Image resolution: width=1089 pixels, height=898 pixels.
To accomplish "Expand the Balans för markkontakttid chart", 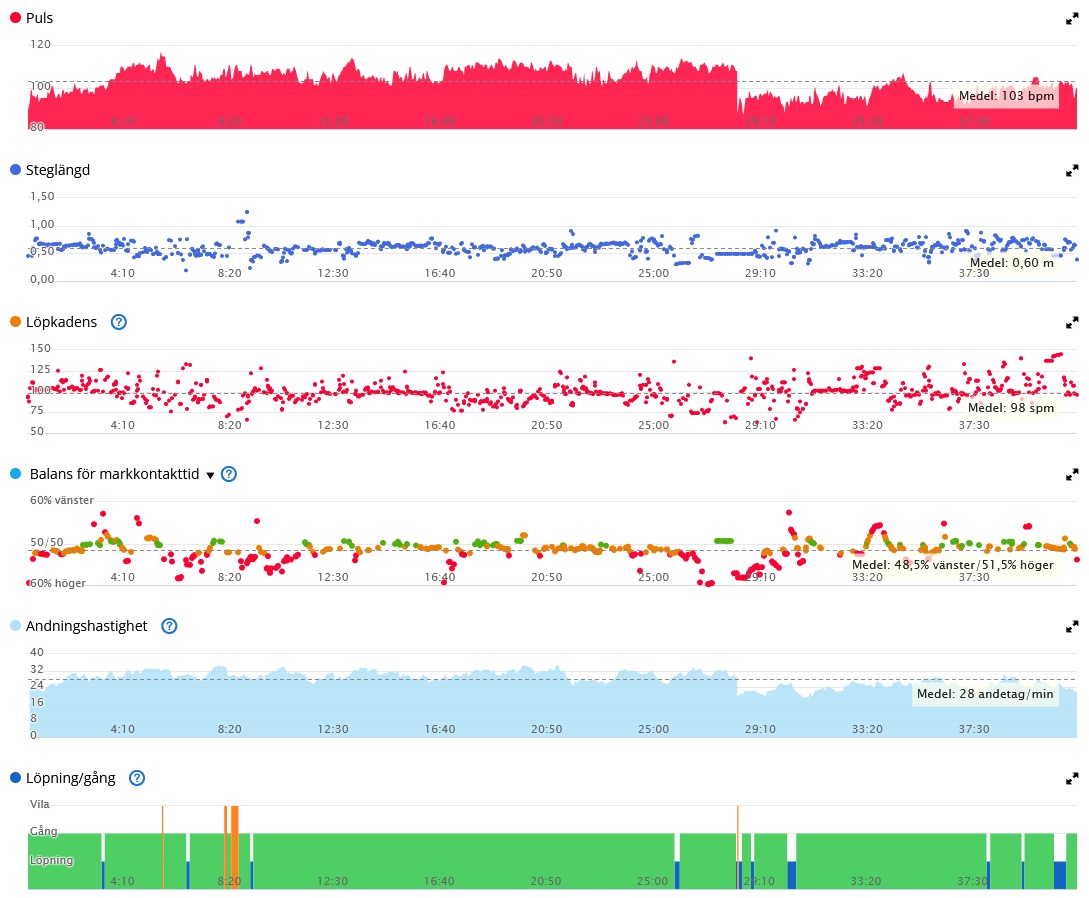I will tap(1072, 475).
